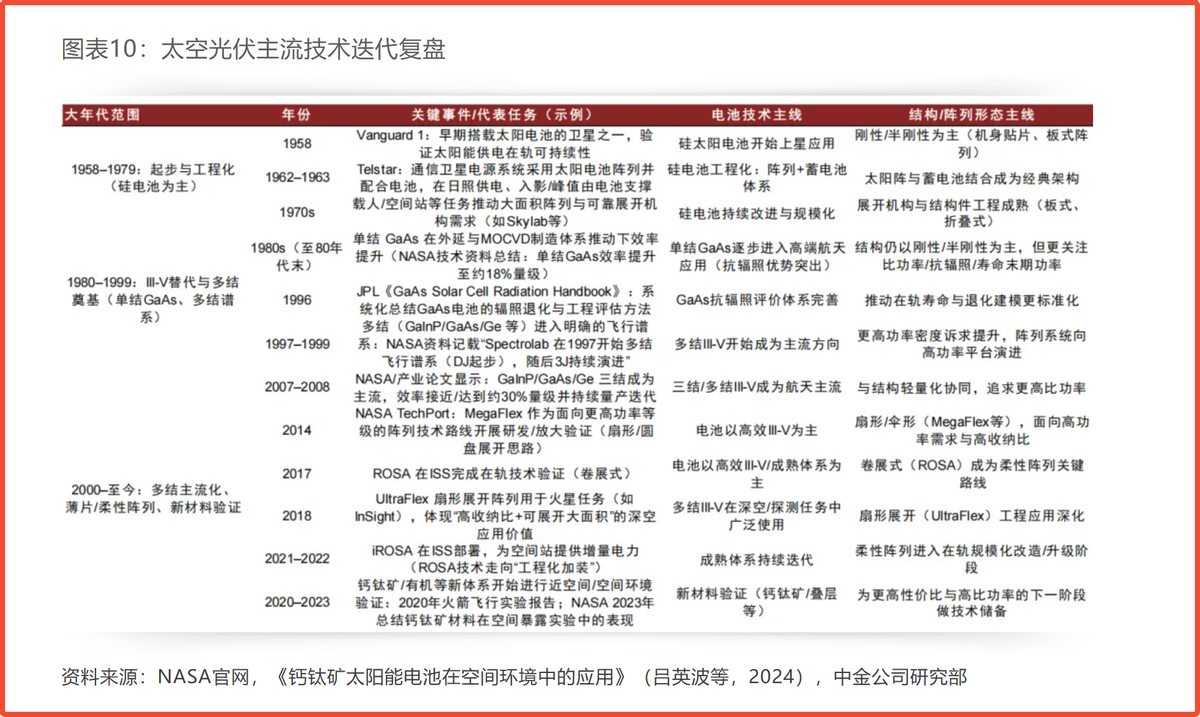Select the 大年代范围 column header
This screenshot has width=1200, height=717.
pos(102,115)
